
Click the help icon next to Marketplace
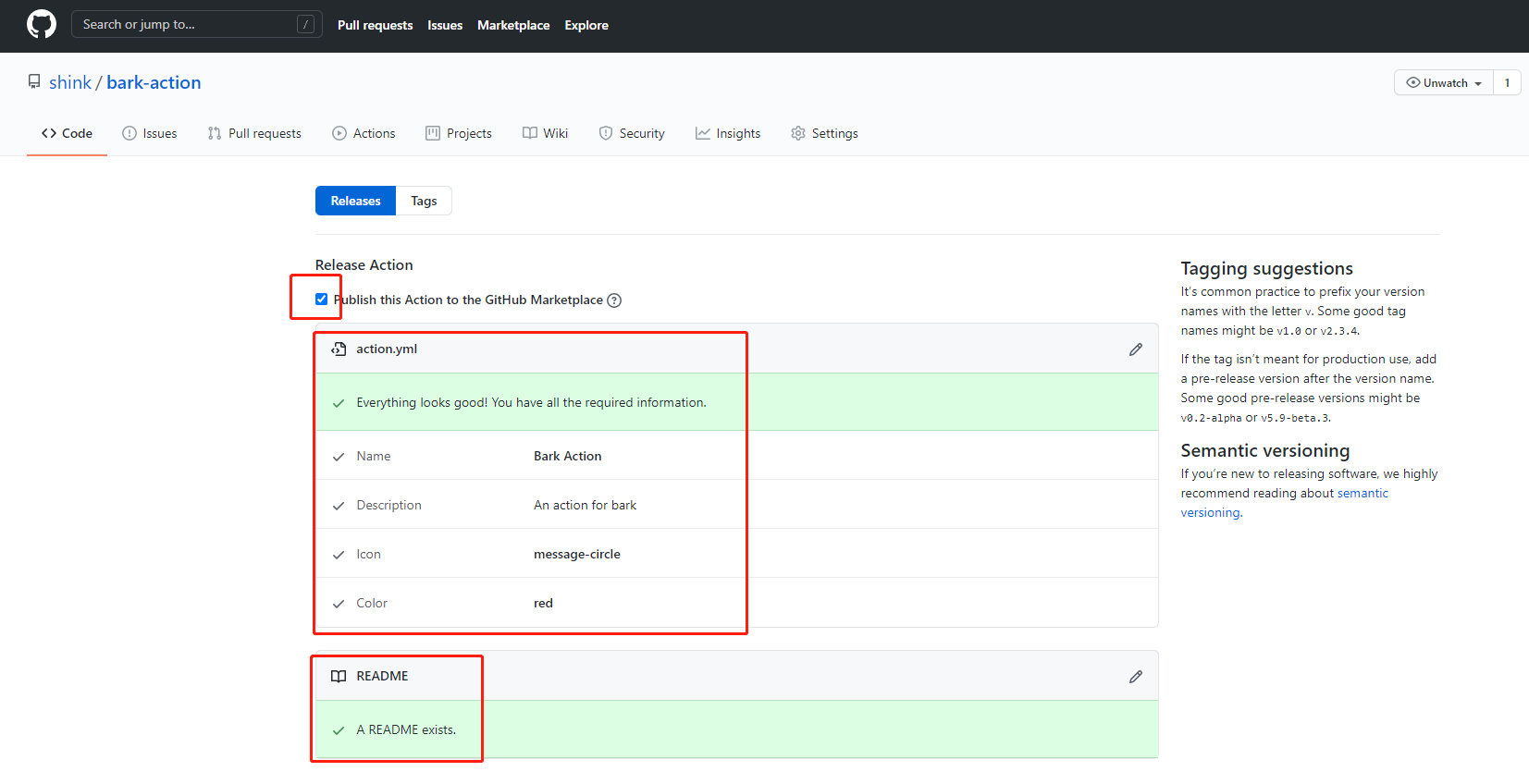click(614, 300)
